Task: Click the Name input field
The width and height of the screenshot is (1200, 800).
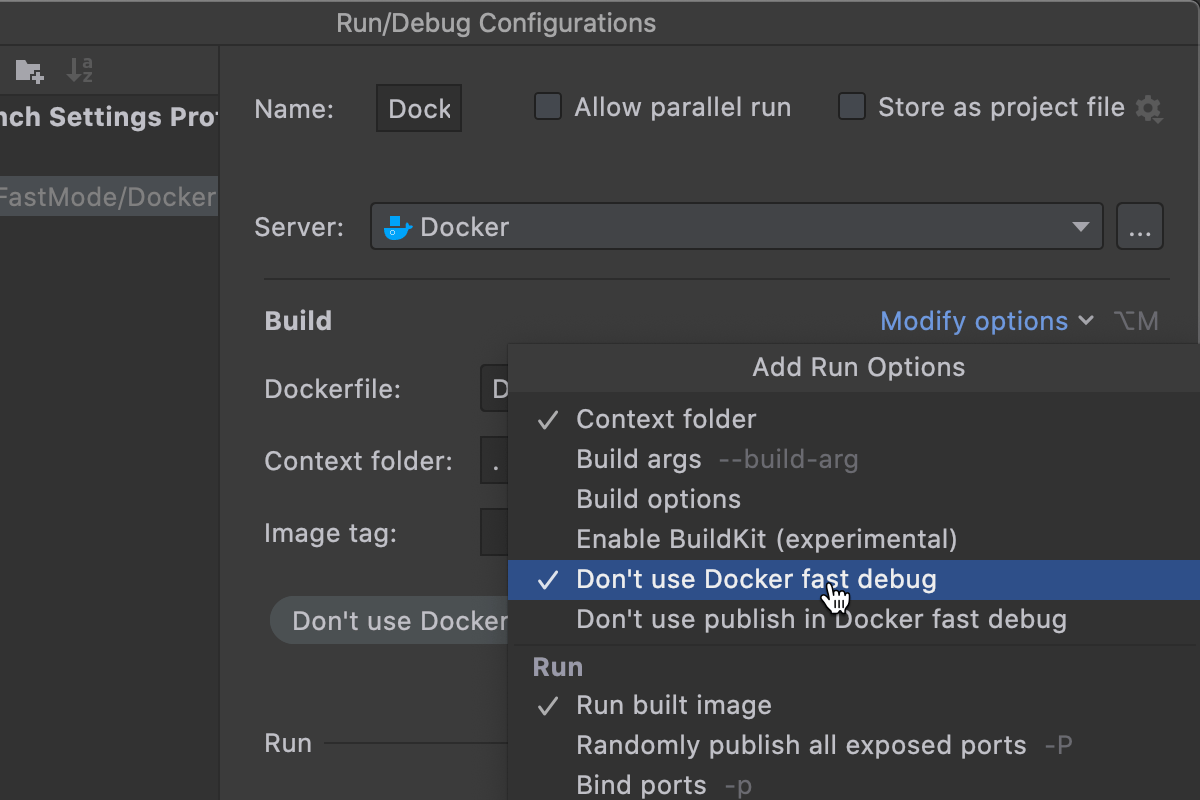Action: [419, 108]
